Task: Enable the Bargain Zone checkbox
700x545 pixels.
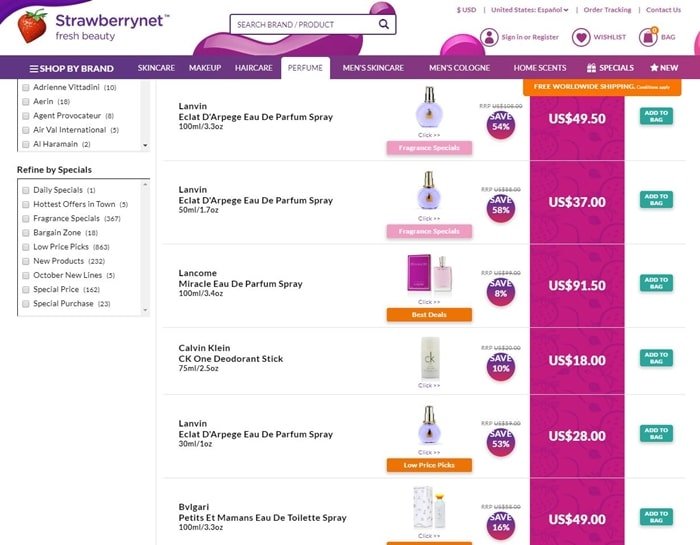Action: tap(26, 233)
